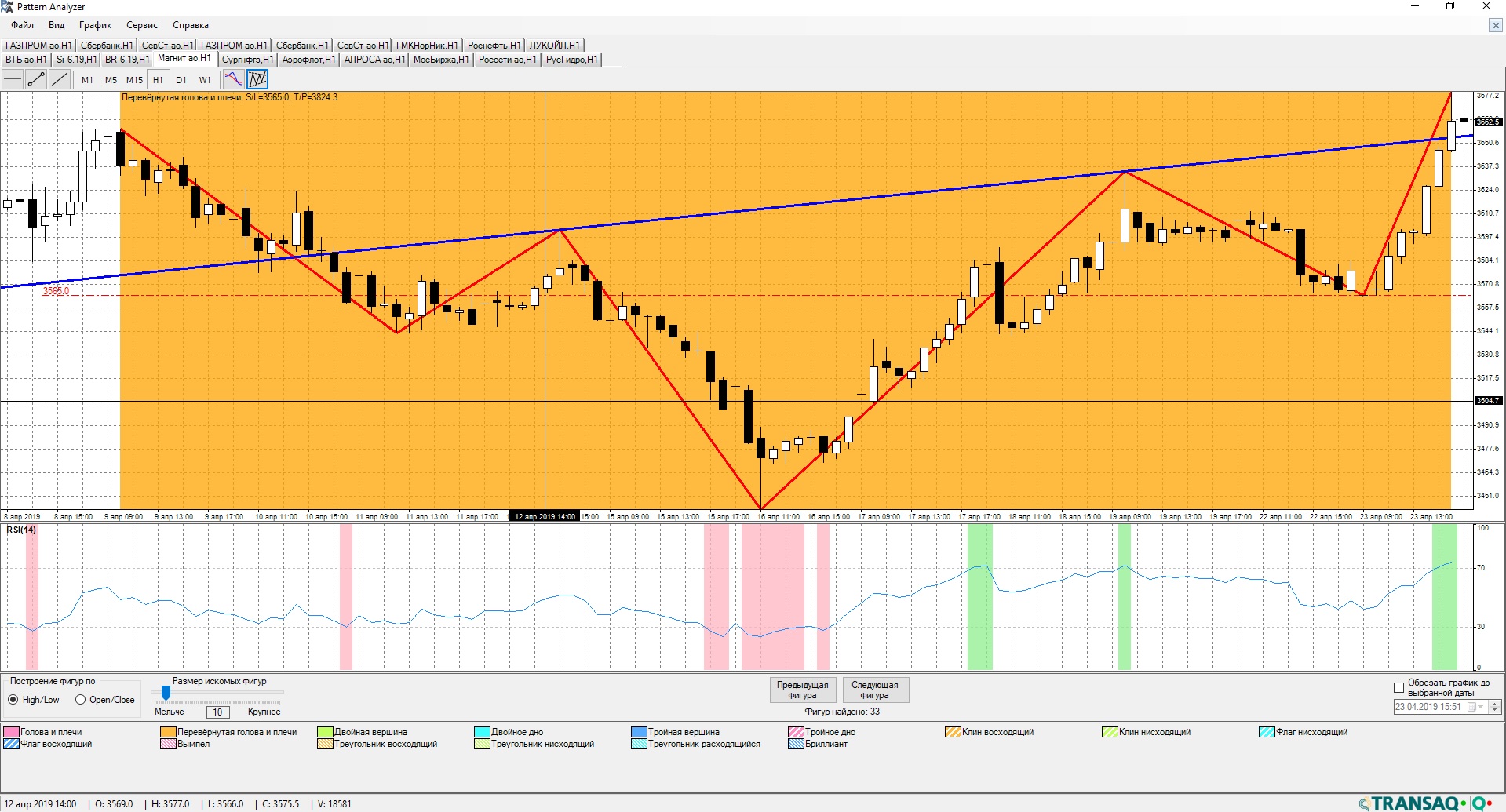Click the Фигур найдено: 33 text
The width and height of the screenshot is (1506, 812).
click(x=842, y=712)
